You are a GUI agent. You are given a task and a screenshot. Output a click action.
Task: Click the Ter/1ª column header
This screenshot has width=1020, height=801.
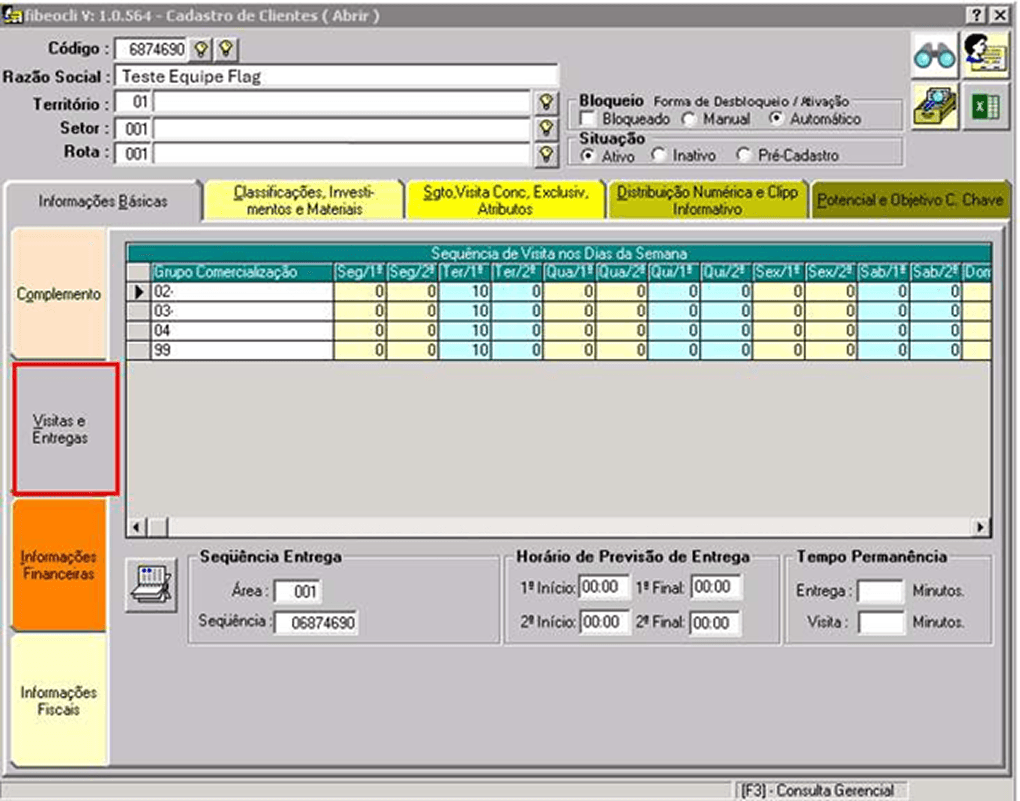click(464, 272)
